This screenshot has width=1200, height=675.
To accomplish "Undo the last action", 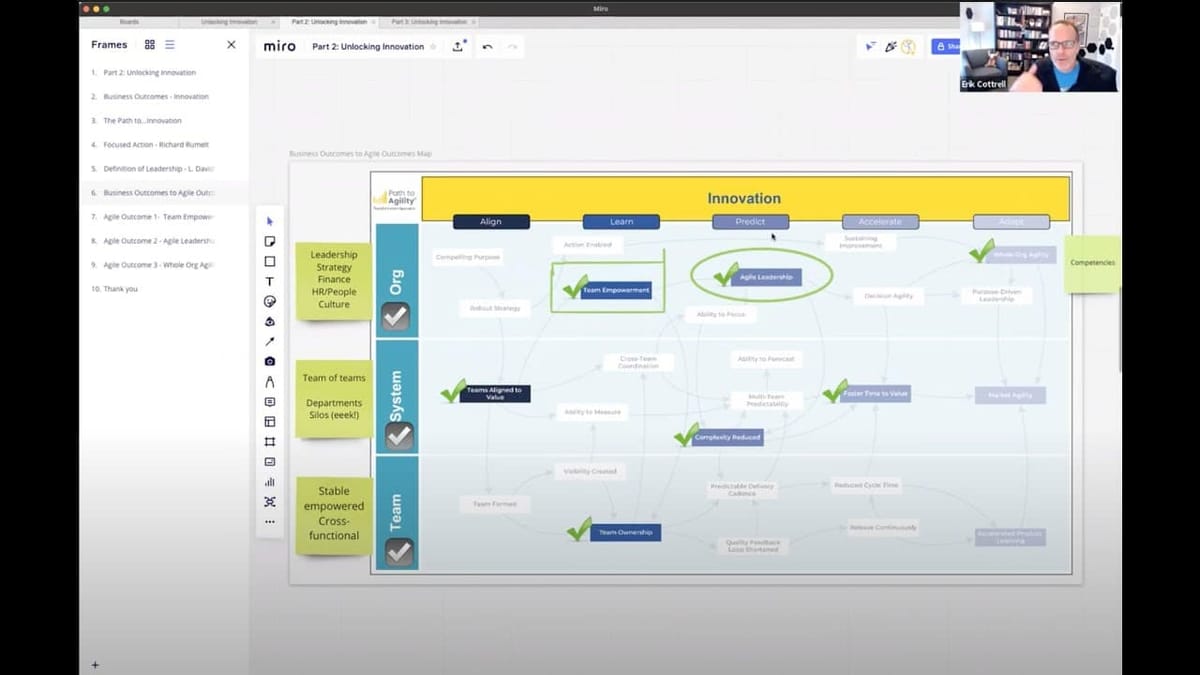I will tap(489, 45).
